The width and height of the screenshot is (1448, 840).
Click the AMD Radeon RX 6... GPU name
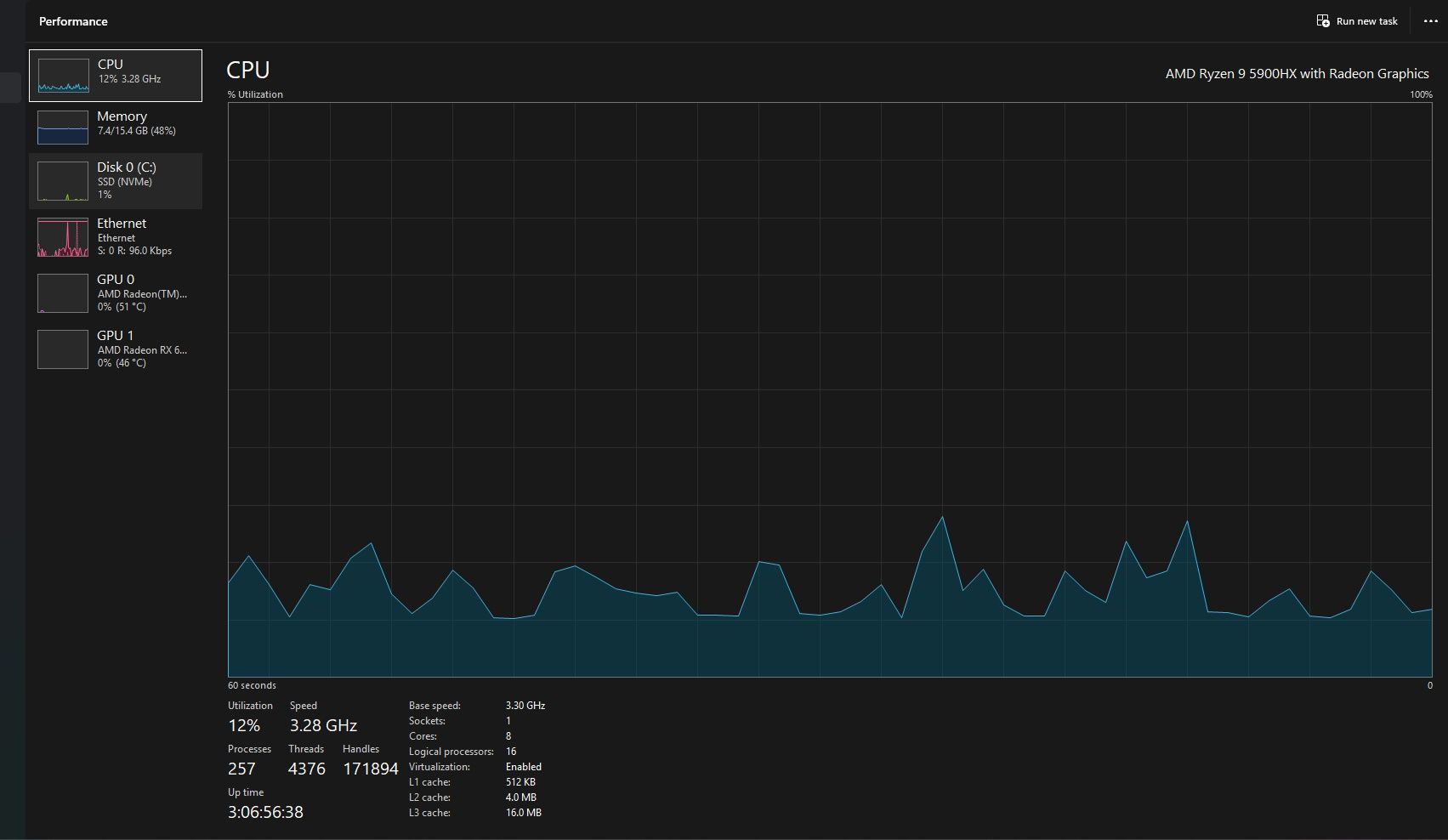coord(142,350)
